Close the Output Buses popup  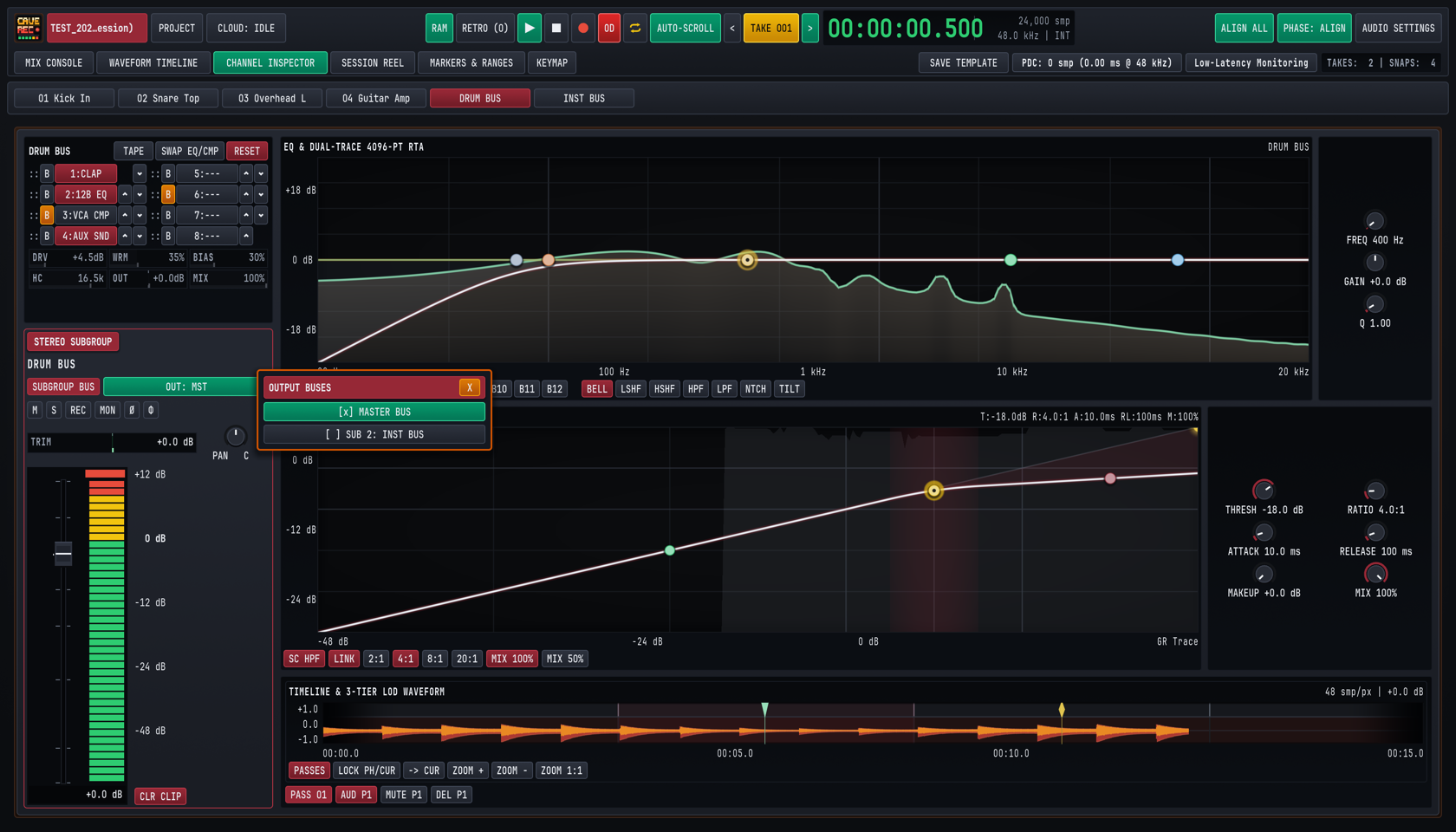click(x=470, y=387)
